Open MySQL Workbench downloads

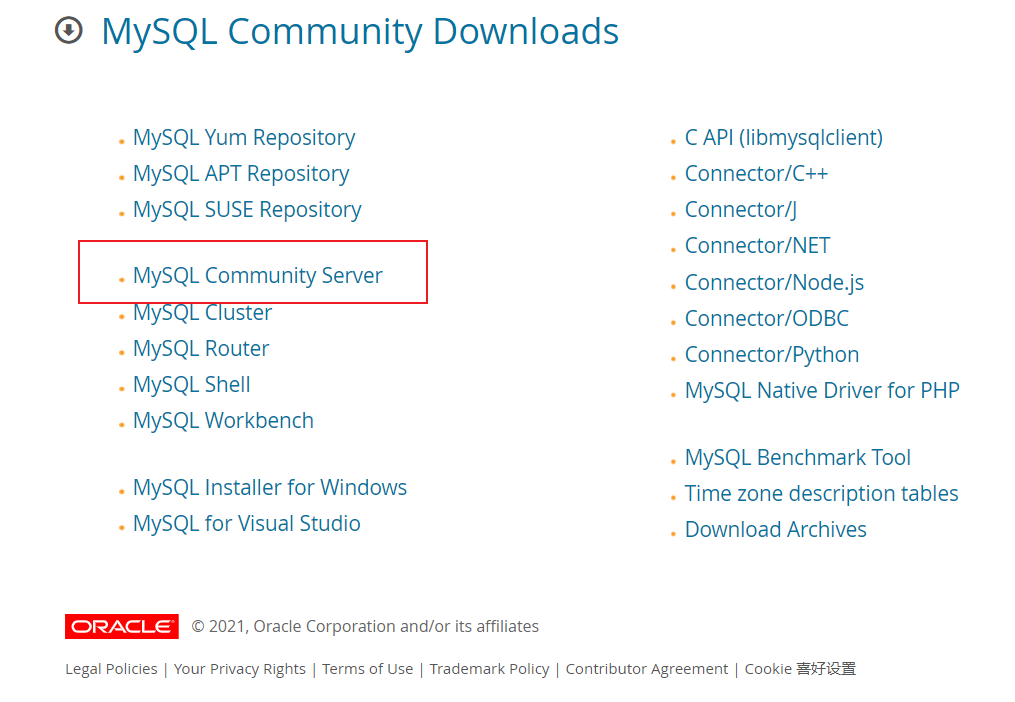(223, 420)
